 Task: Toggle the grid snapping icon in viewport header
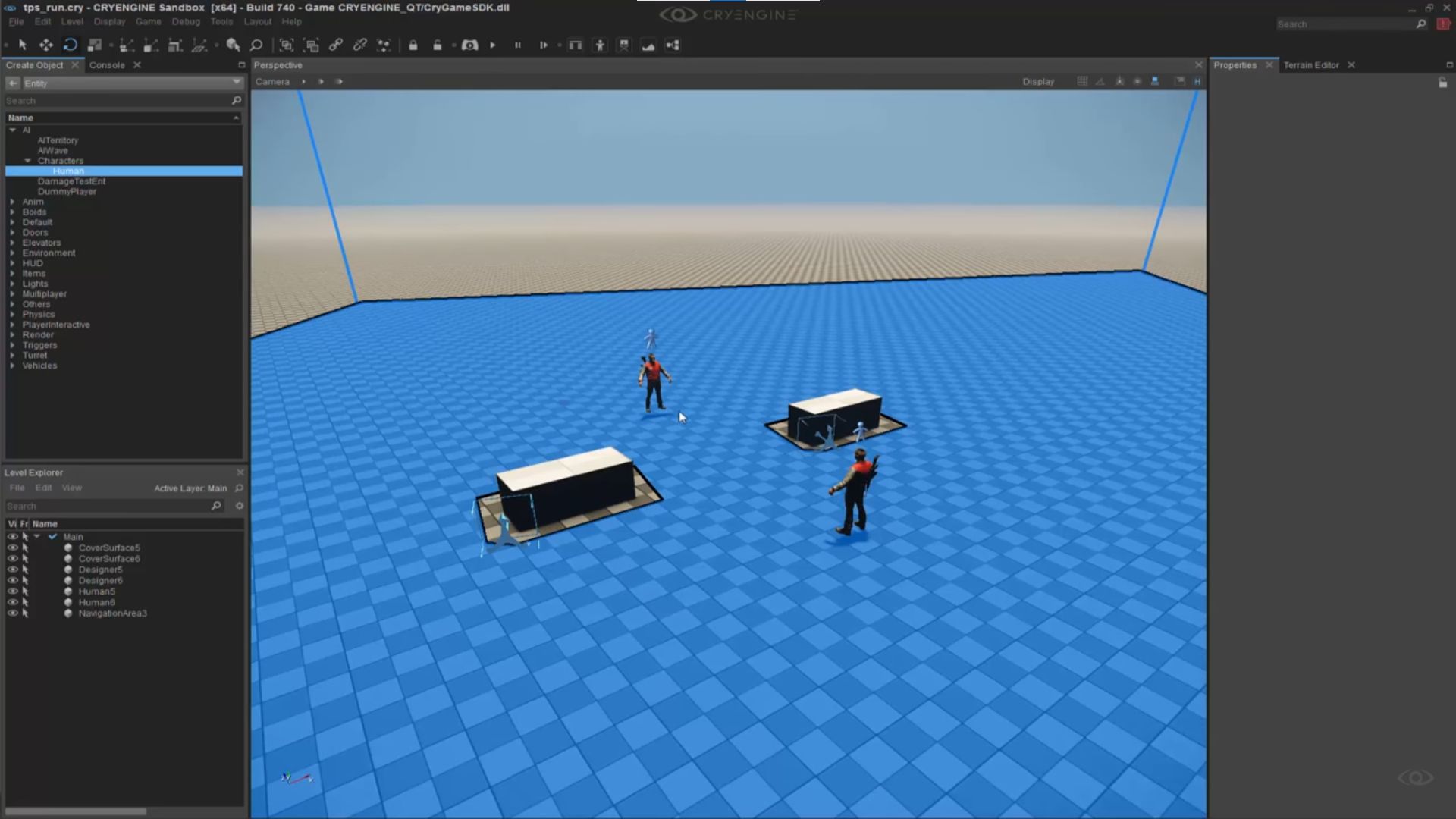tap(1082, 81)
